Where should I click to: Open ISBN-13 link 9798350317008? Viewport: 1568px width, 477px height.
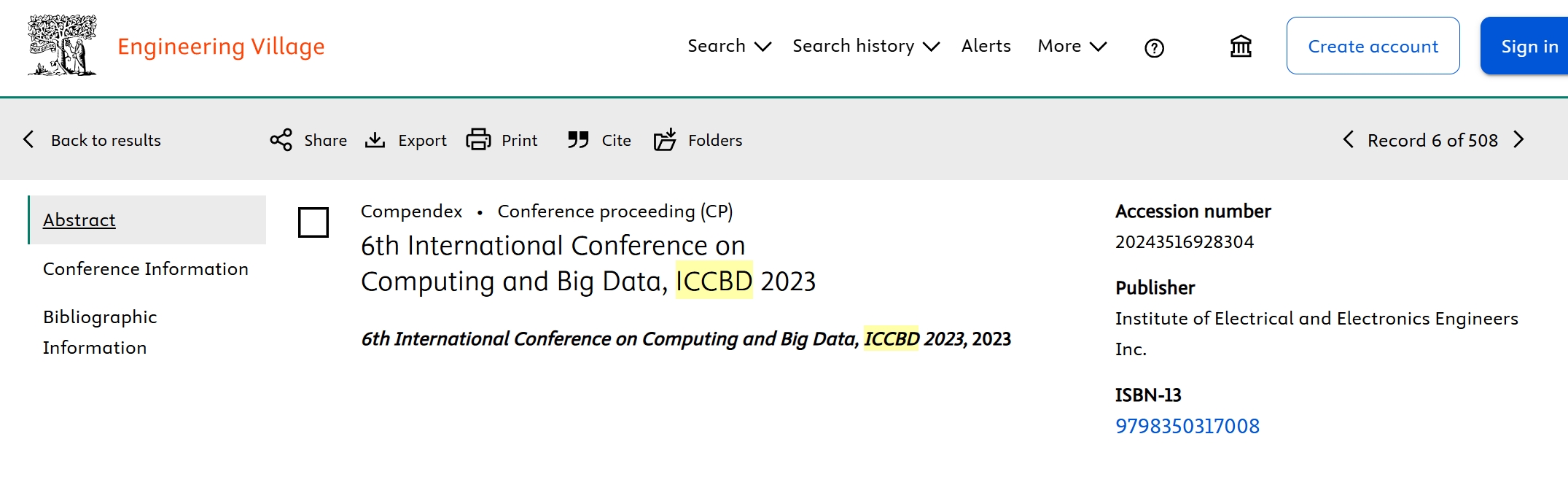point(1187,426)
